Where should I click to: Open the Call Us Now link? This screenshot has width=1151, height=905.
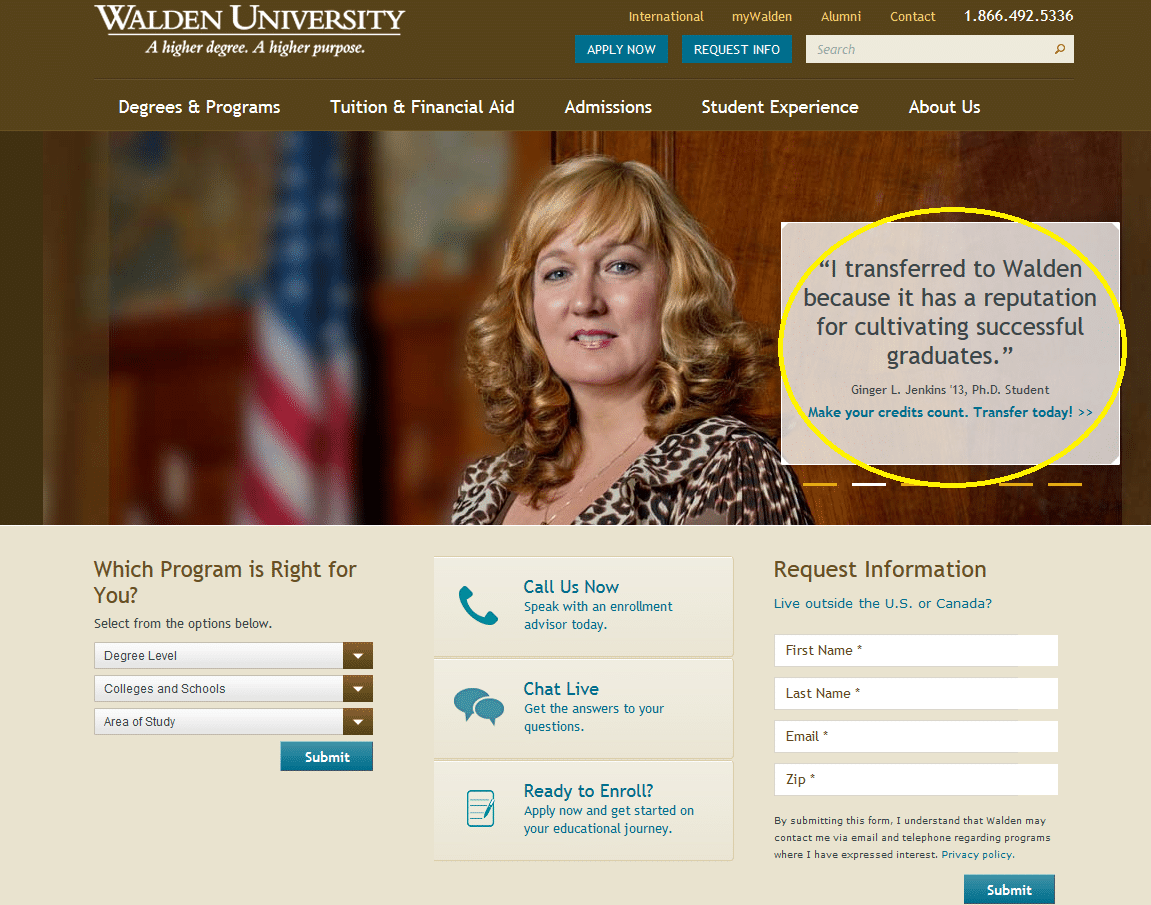(570, 587)
